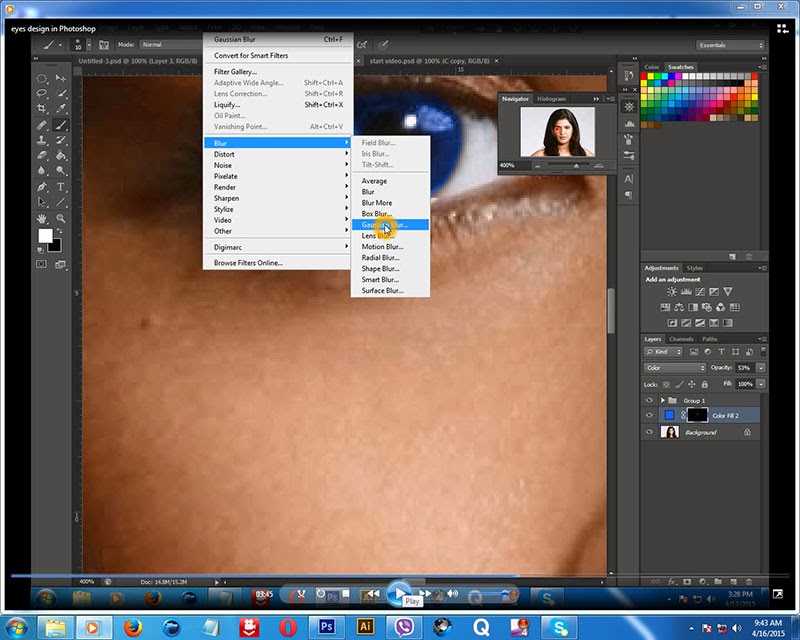This screenshot has width=800, height=640.
Task: Select the Quick Selection tool
Action: click(61, 93)
